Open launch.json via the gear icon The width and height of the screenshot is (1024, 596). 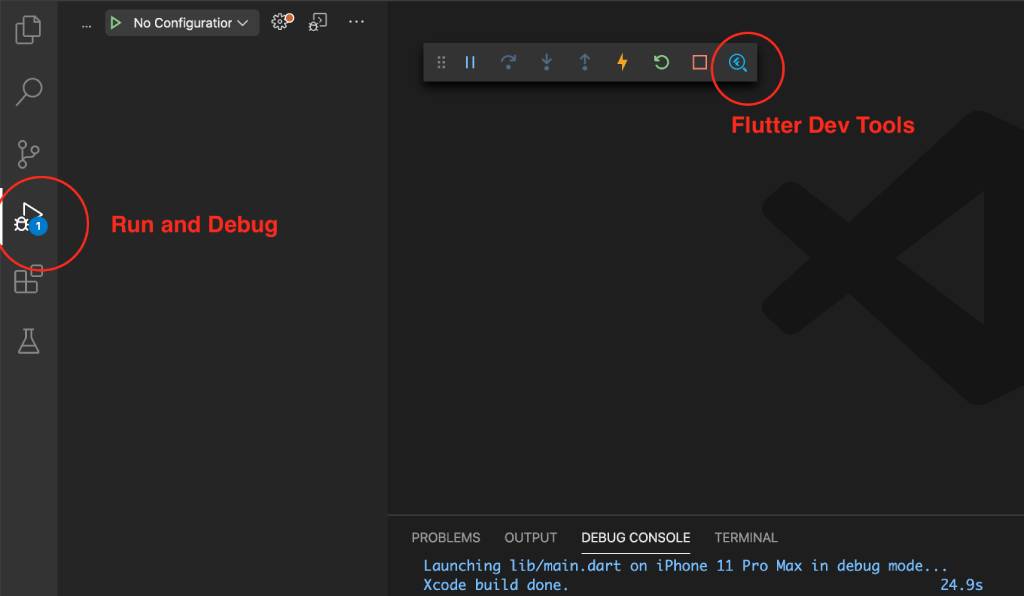282,22
